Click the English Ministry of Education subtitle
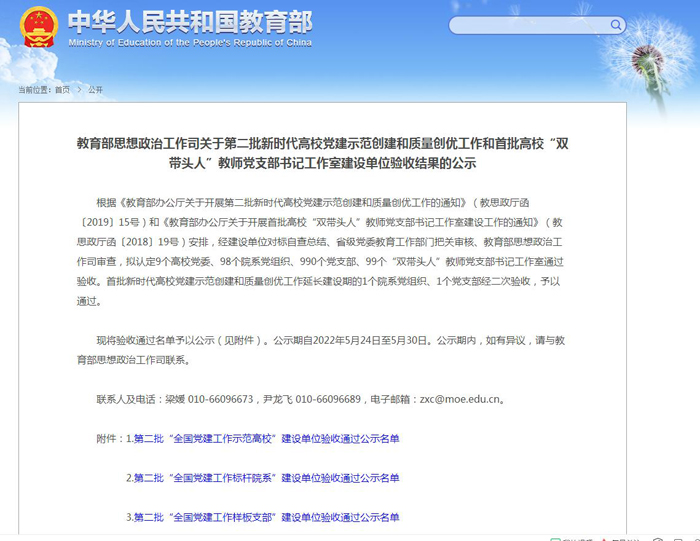The image size is (700, 541). click(190, 43)
